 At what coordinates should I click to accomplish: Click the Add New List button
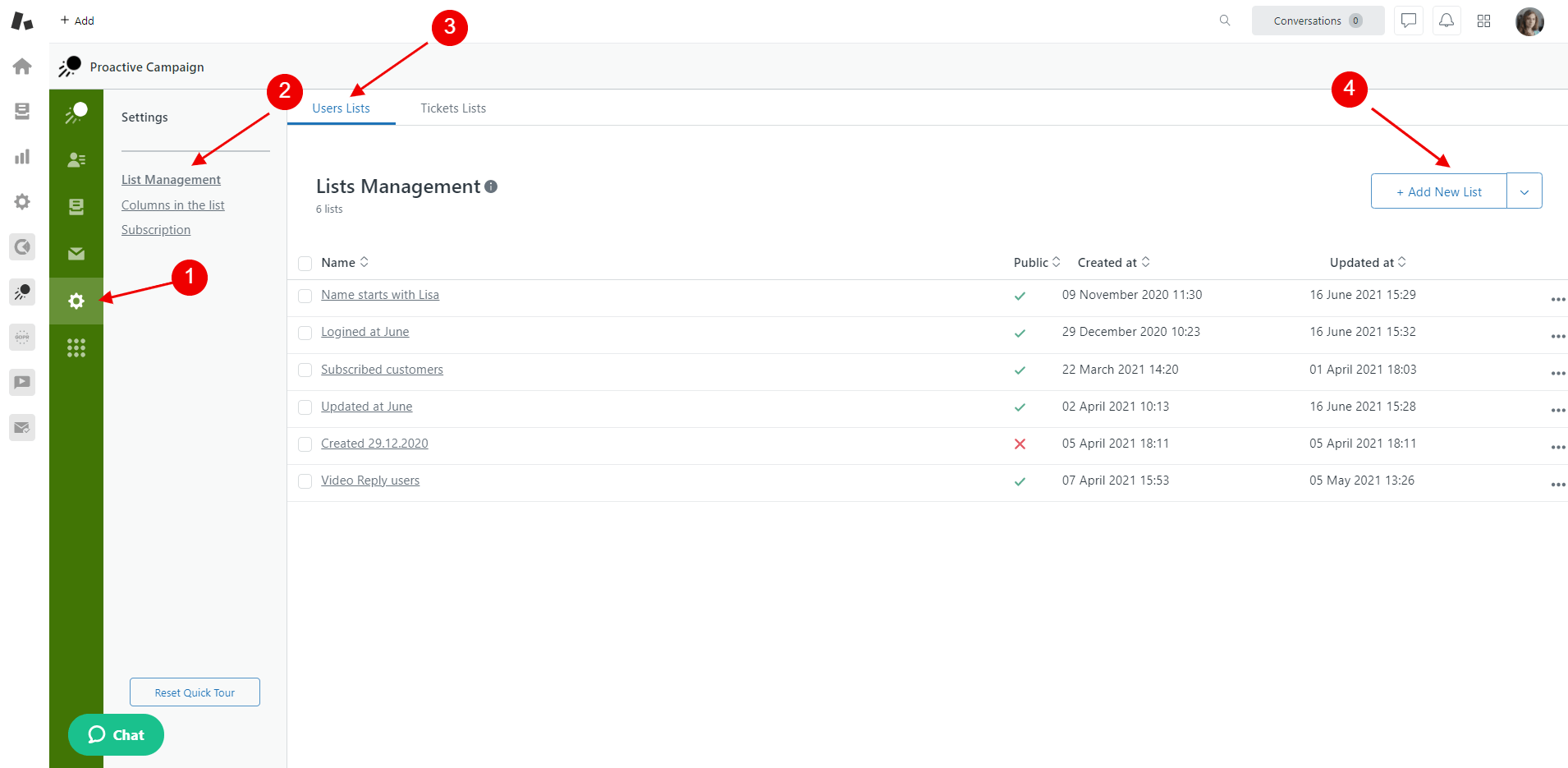coord(1437,191)
